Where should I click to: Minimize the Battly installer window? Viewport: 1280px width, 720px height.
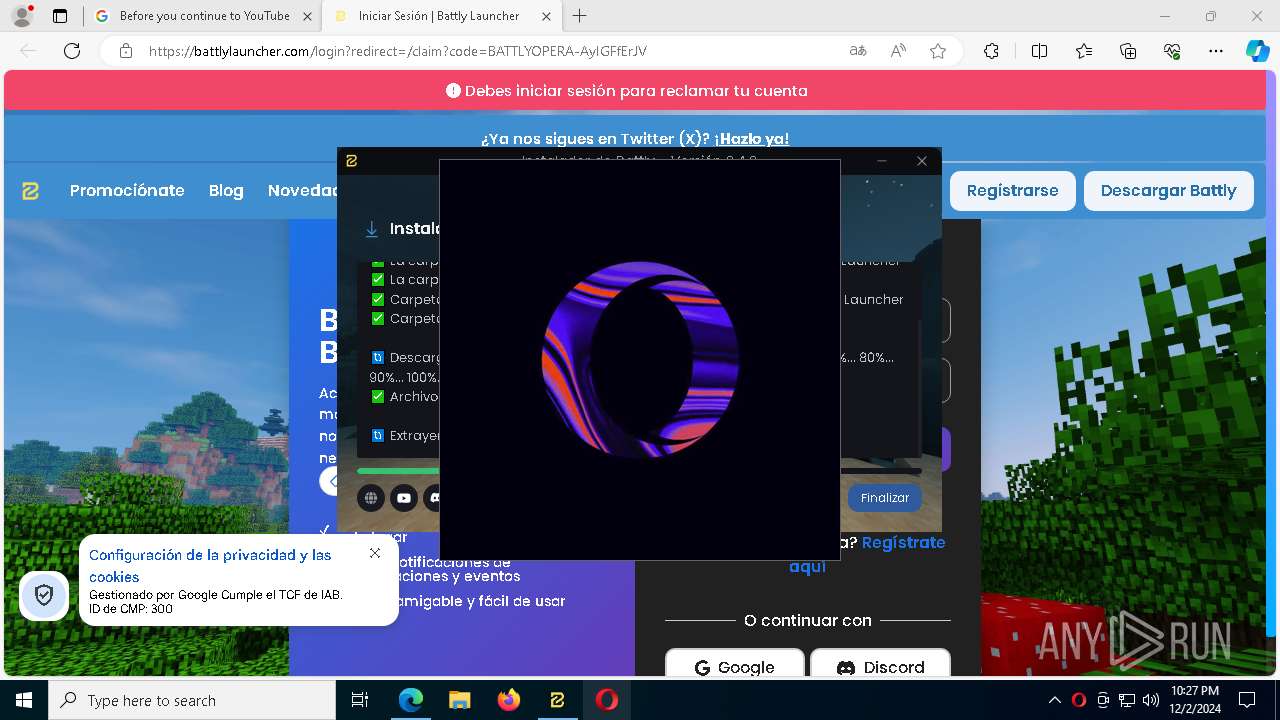click(x=882, y=161)
